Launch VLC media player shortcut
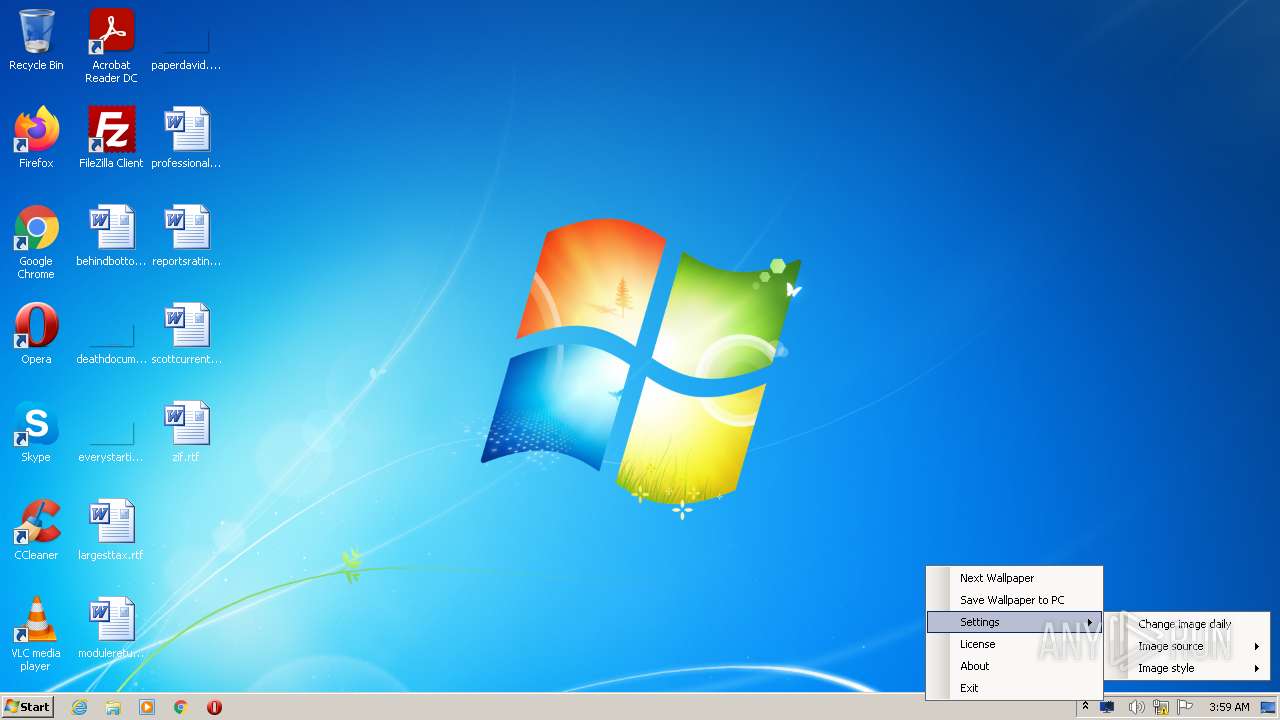This screenshot has height=720, width=1280. 36,634
